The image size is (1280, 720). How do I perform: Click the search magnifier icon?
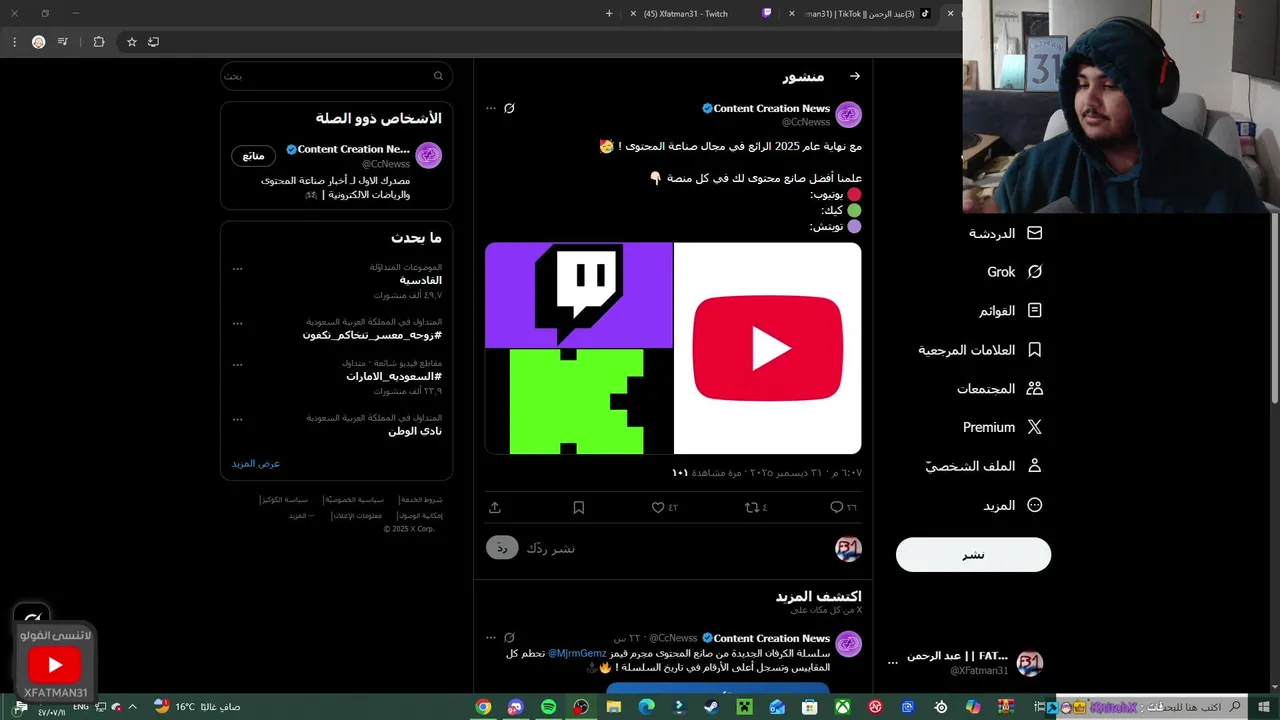438,76
